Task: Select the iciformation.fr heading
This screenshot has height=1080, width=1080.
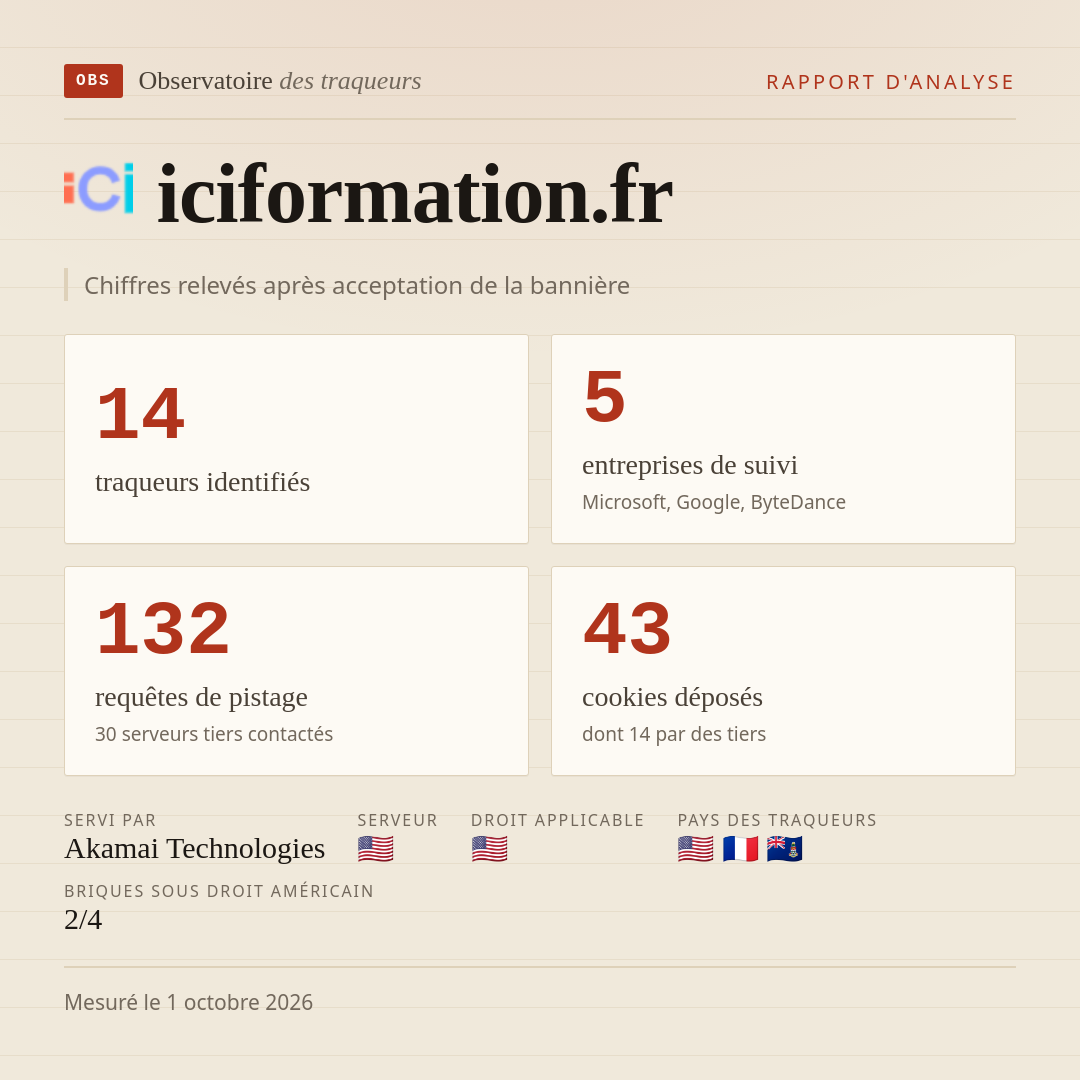Action: tap(415, 194)
